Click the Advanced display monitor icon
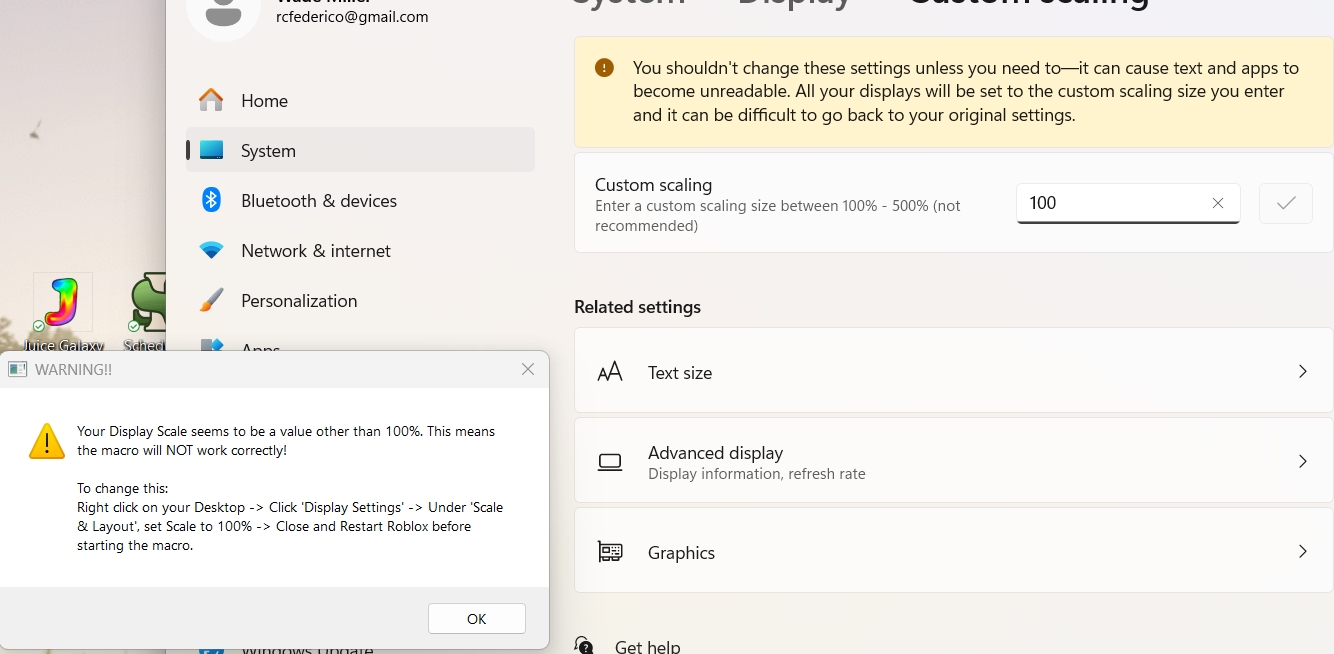Viewport: 1334px width, 654px height. 610,461
